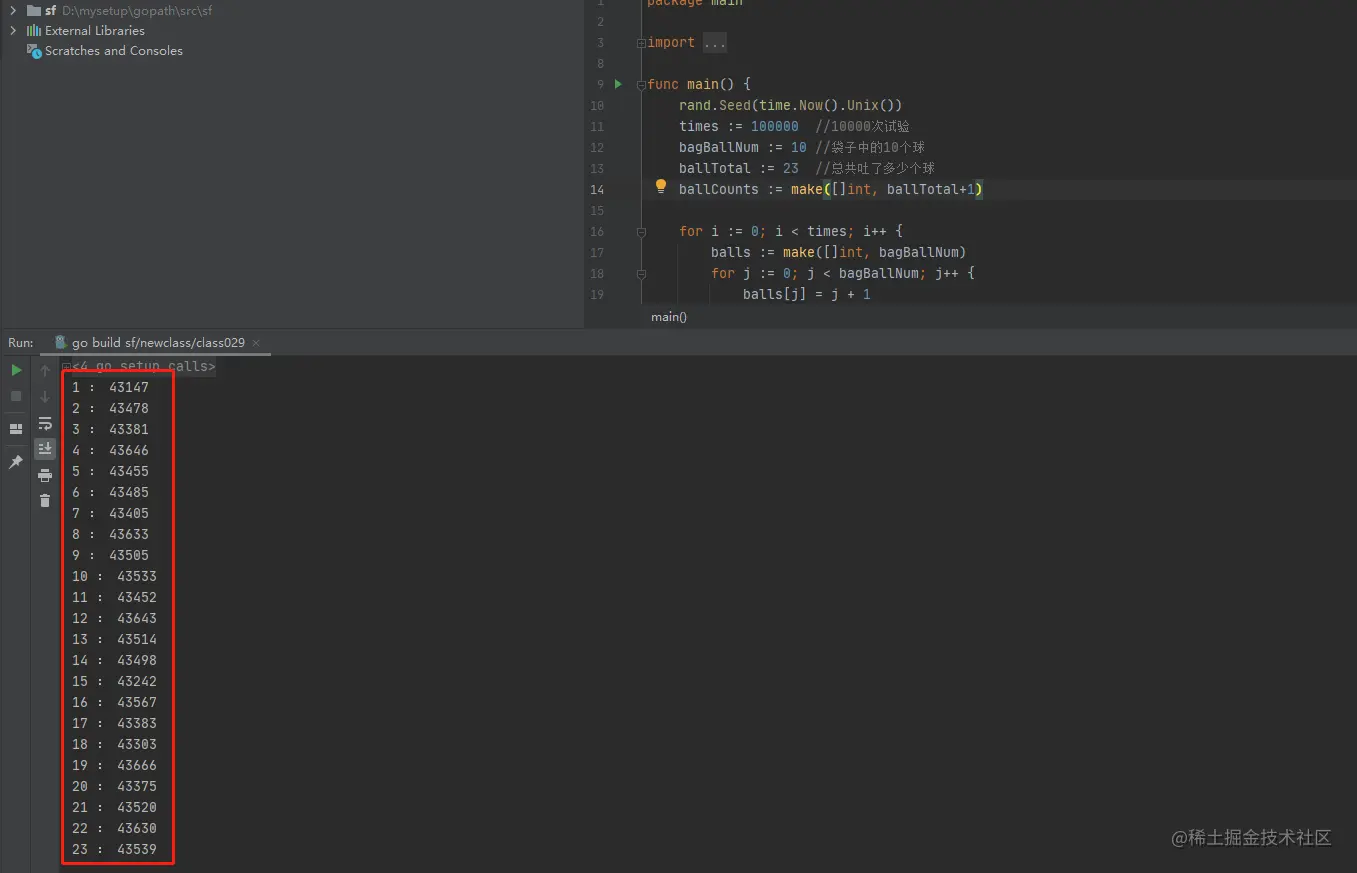1357x873 pixels.
Task: Clear console output with the trash icon
Action: pos(45,501)
